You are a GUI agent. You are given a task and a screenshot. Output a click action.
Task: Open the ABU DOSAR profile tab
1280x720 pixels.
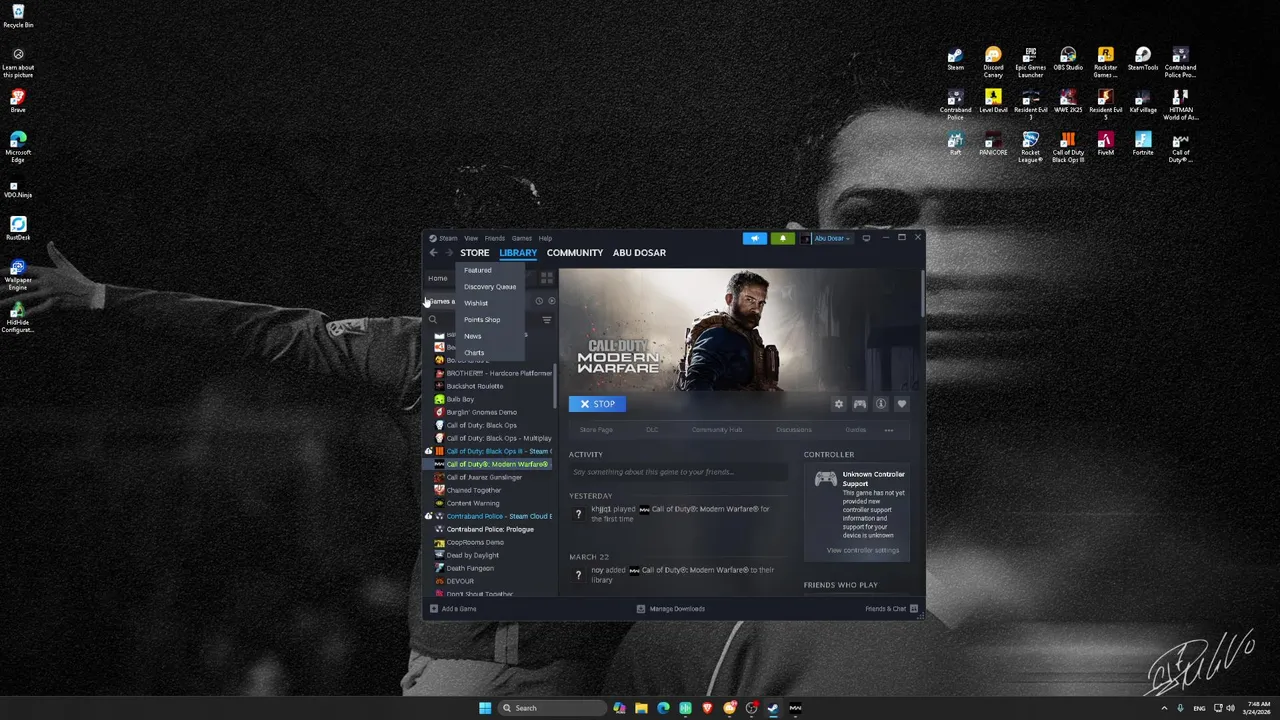click(639, 253)
